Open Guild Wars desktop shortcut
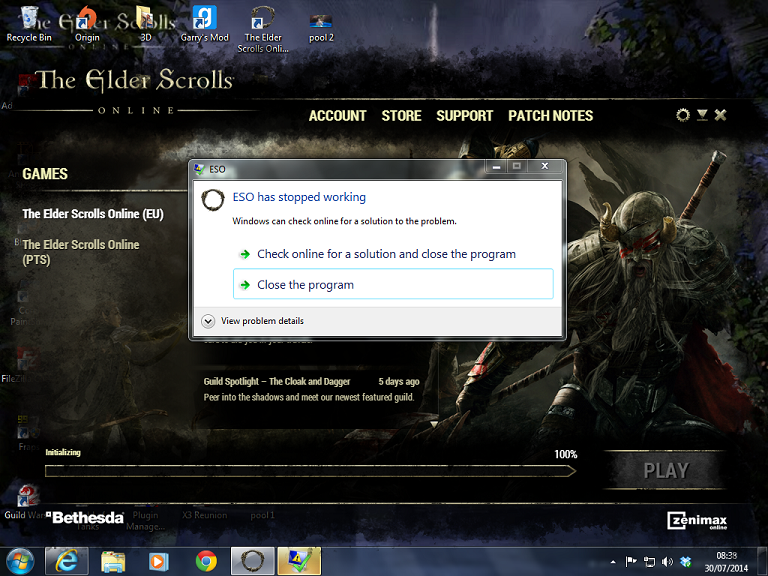Screen dimensions: 768x576 tap(24, 503)
